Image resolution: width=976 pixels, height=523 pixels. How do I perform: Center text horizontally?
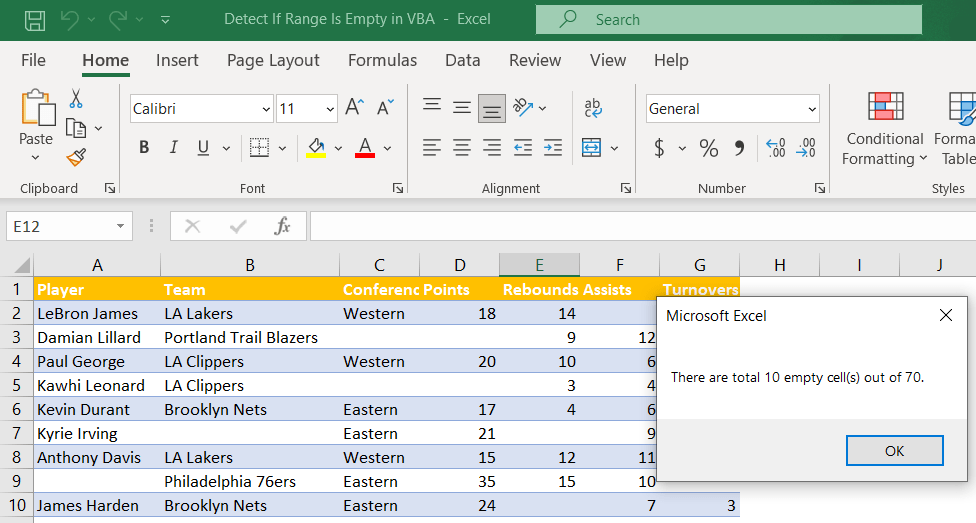(462, 148)
